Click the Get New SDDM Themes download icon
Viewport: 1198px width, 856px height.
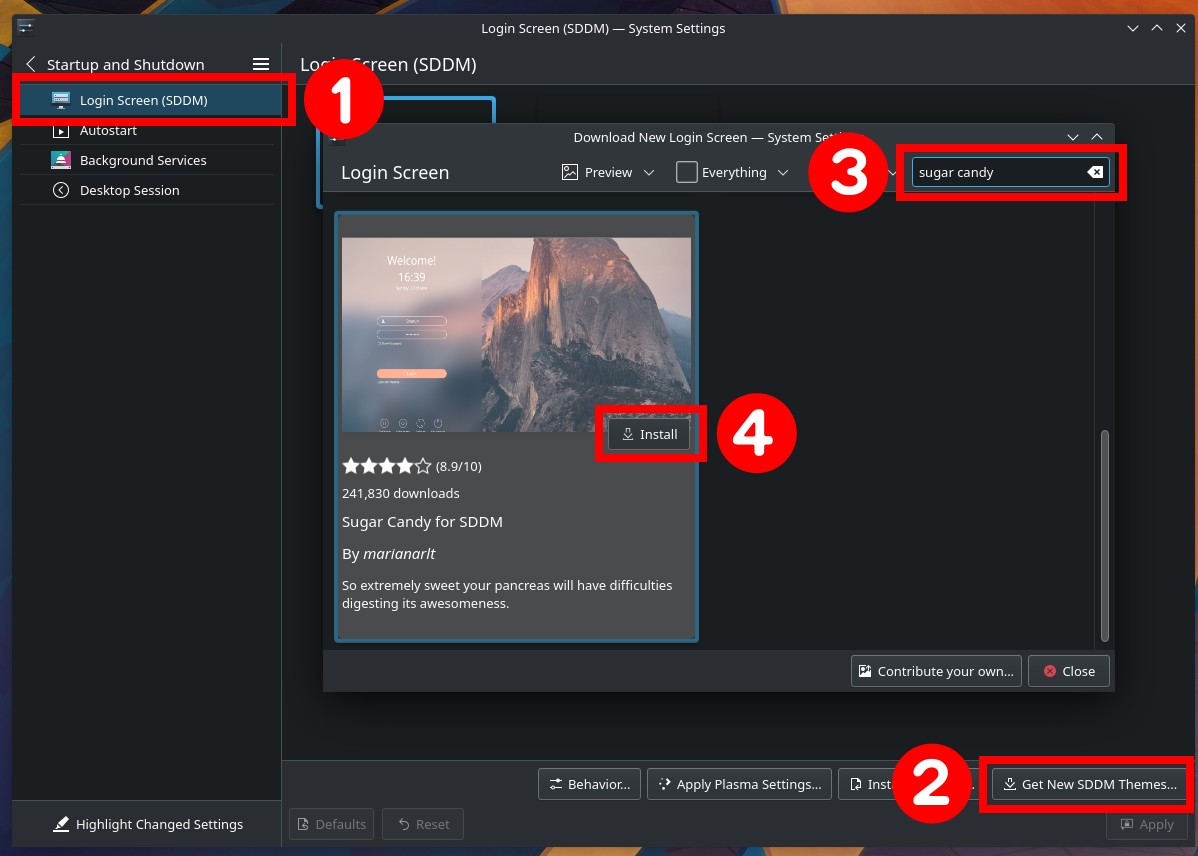point(1009,784)
